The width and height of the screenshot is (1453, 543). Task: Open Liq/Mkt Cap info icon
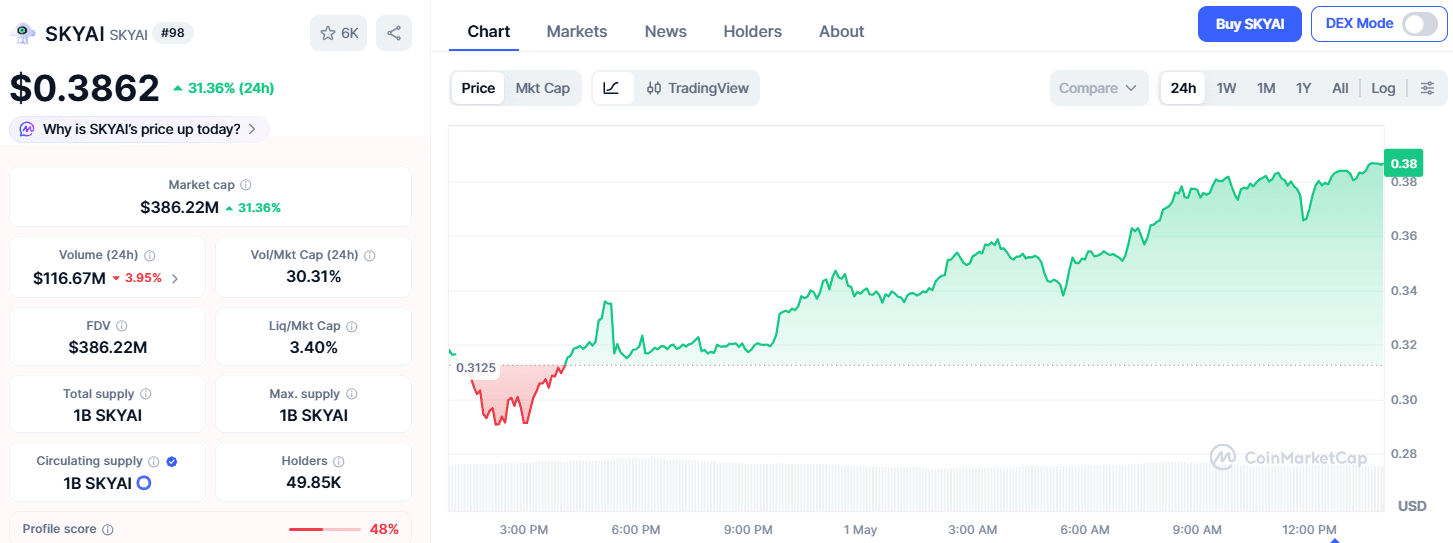(351, 326)
